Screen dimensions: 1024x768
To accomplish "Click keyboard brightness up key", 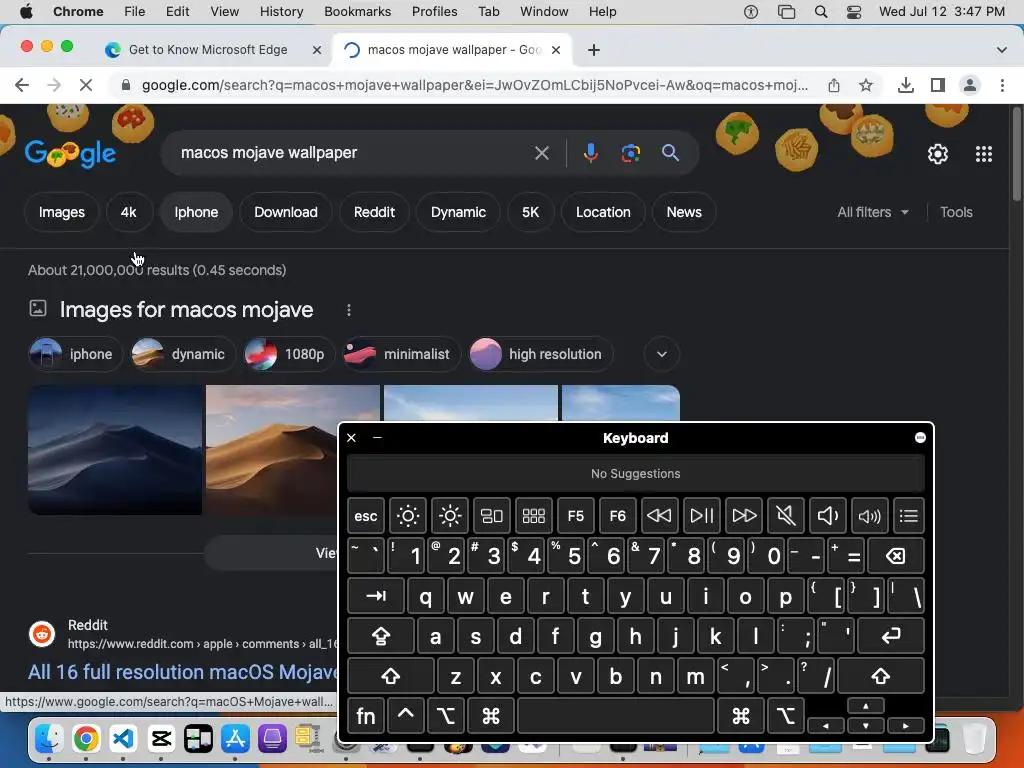I will 450,516.
